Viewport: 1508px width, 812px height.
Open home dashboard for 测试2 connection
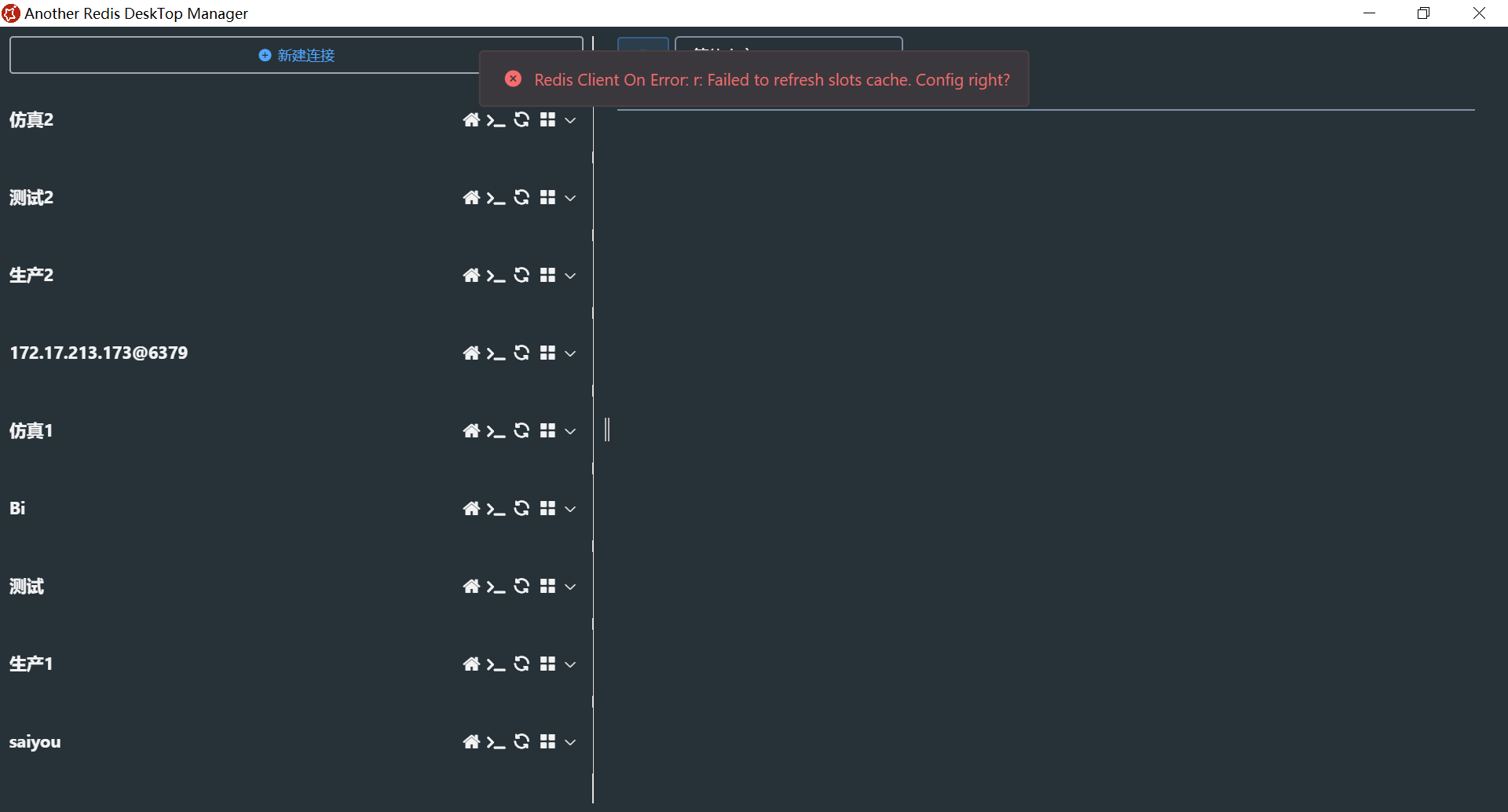coord(471,197)
